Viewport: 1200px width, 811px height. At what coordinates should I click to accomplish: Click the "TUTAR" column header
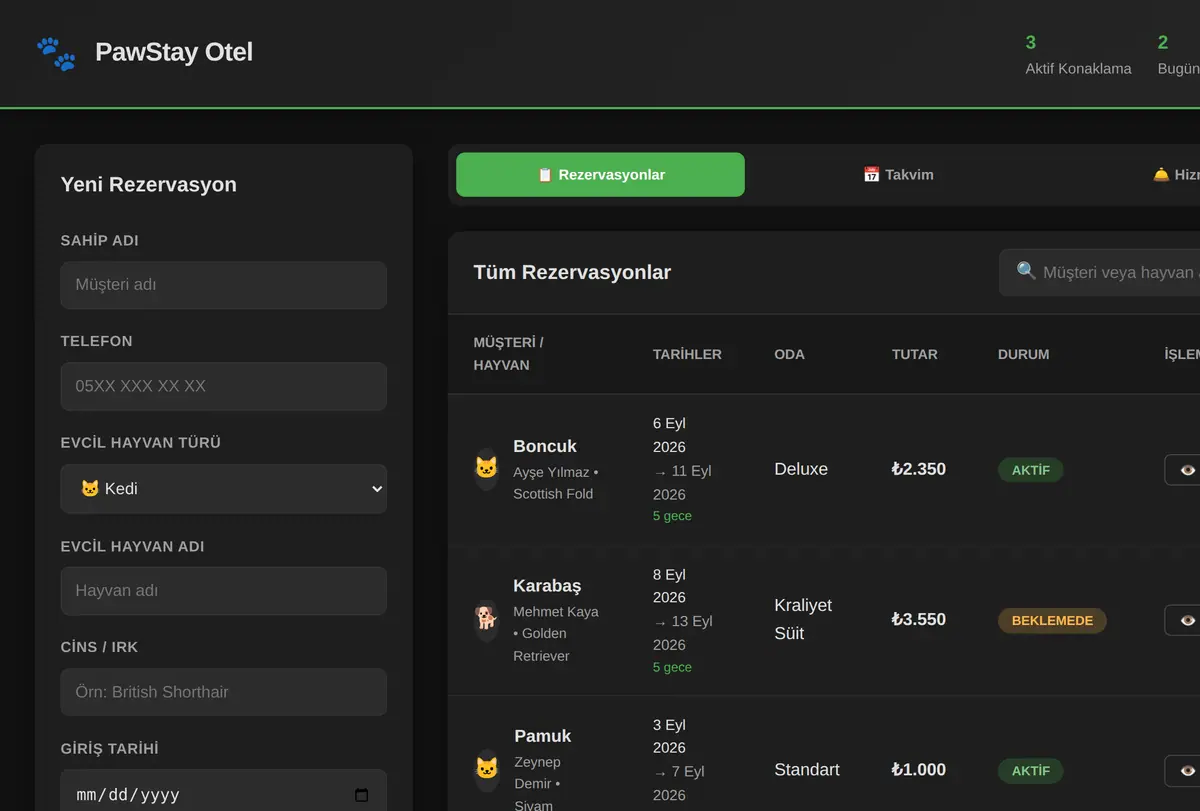click(x=915, y=354)
